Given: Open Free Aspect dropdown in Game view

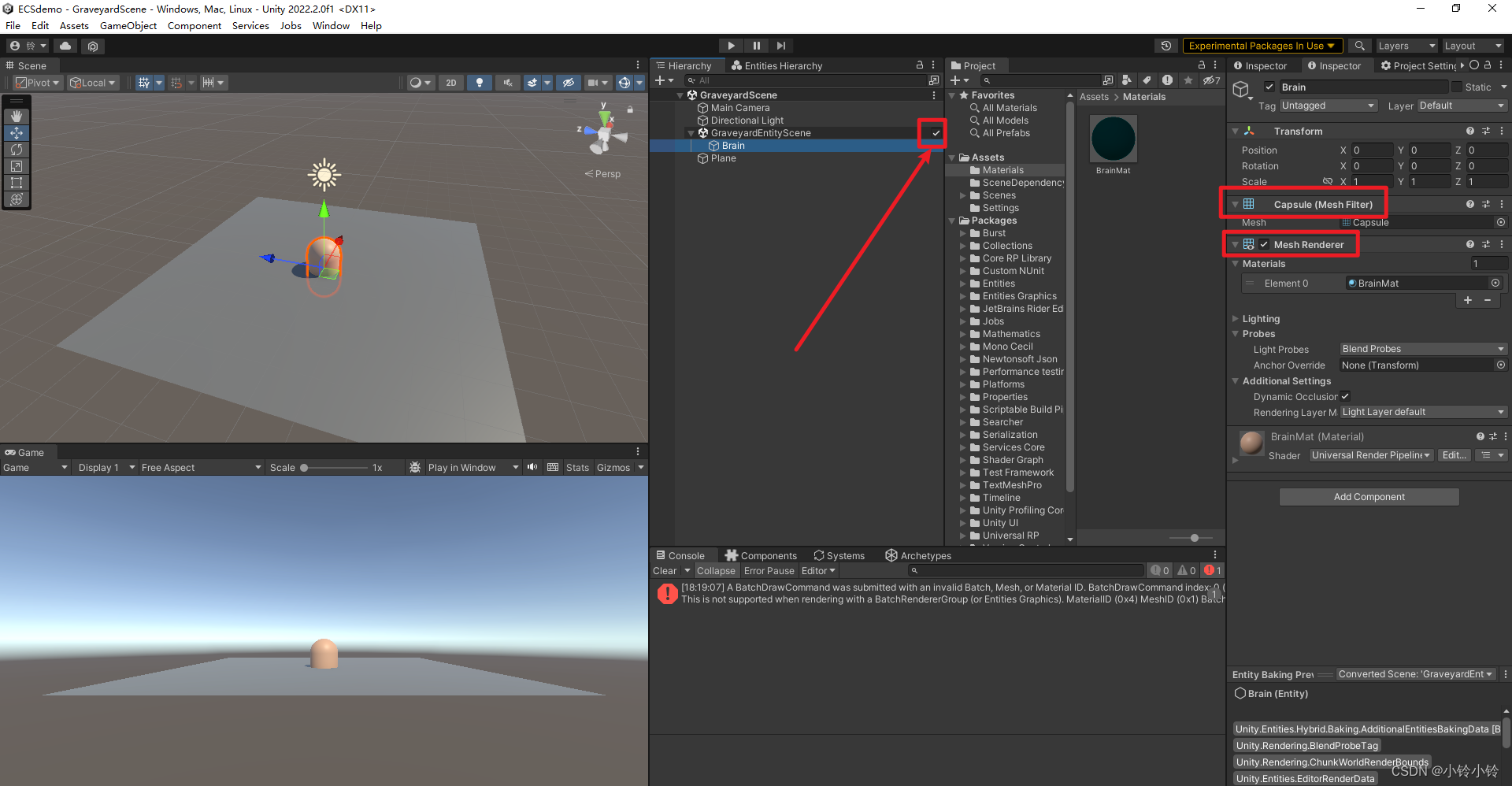Looking at the screenshot, I should (x=202, y=468).
